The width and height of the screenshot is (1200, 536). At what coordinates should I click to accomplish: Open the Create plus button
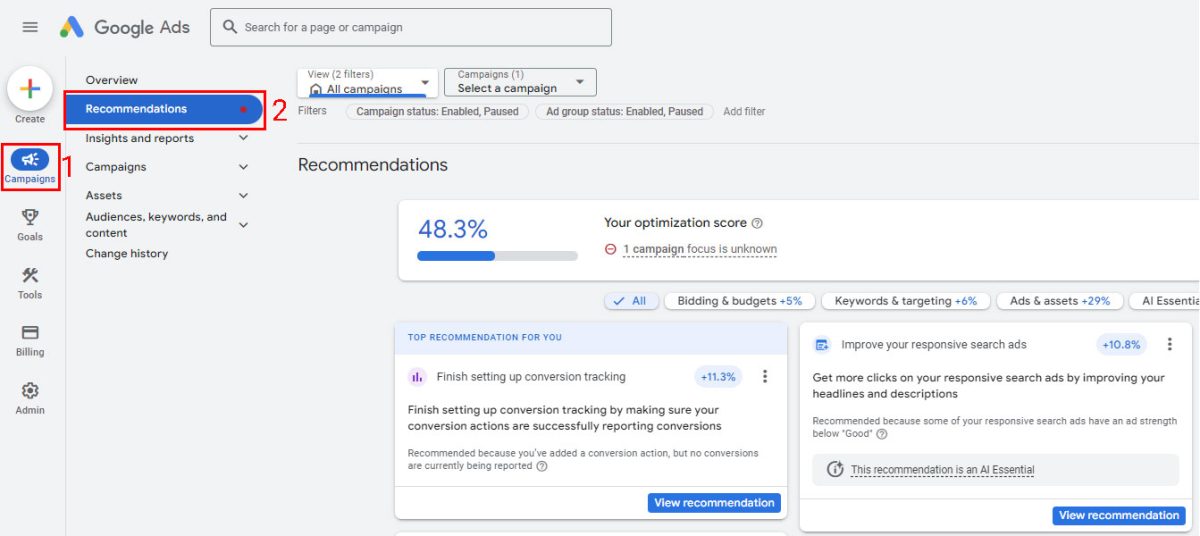click(x=30, y=89)
